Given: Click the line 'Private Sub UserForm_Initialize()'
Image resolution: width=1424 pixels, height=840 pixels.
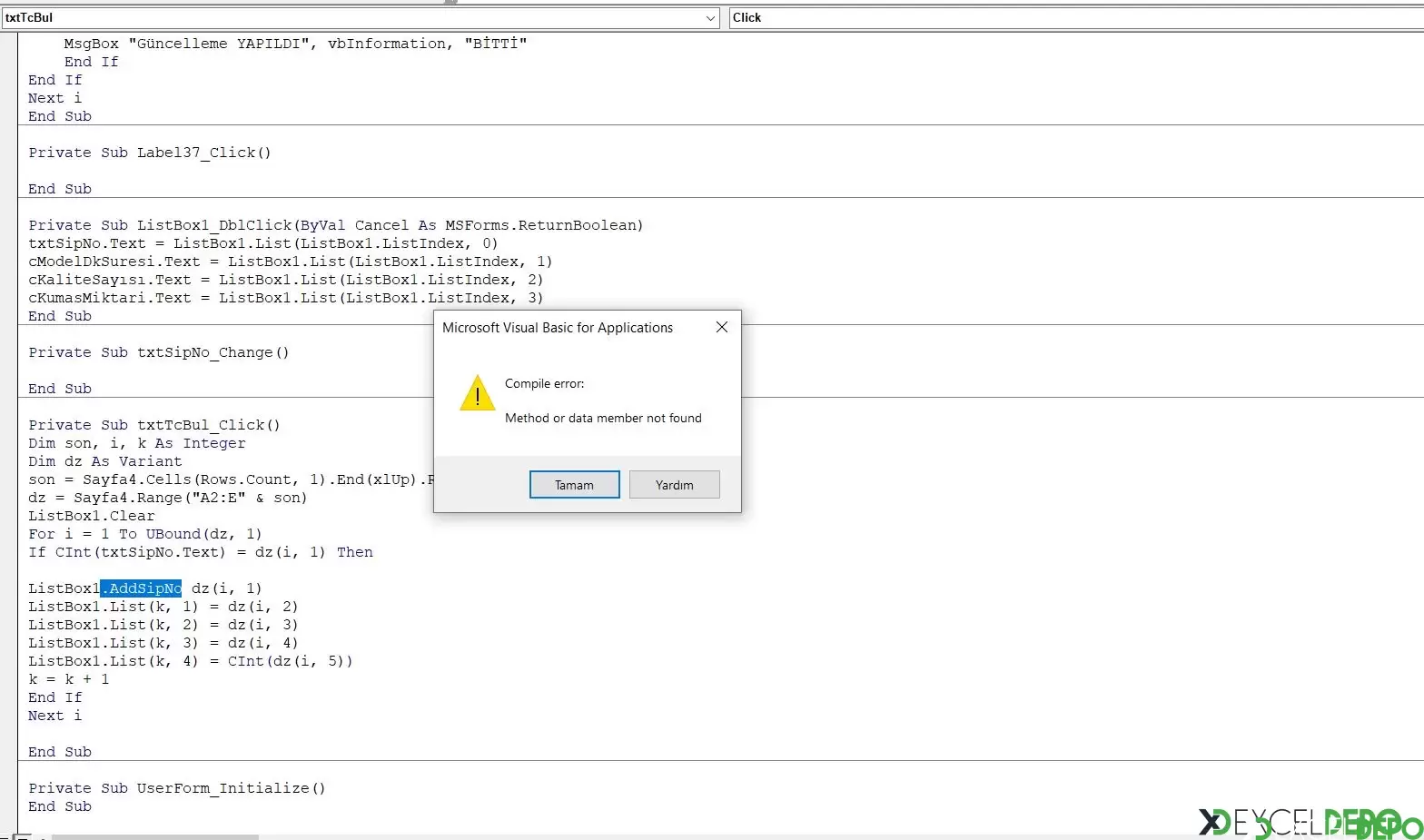Looking at the screenshot, I should tap(177, 788).
